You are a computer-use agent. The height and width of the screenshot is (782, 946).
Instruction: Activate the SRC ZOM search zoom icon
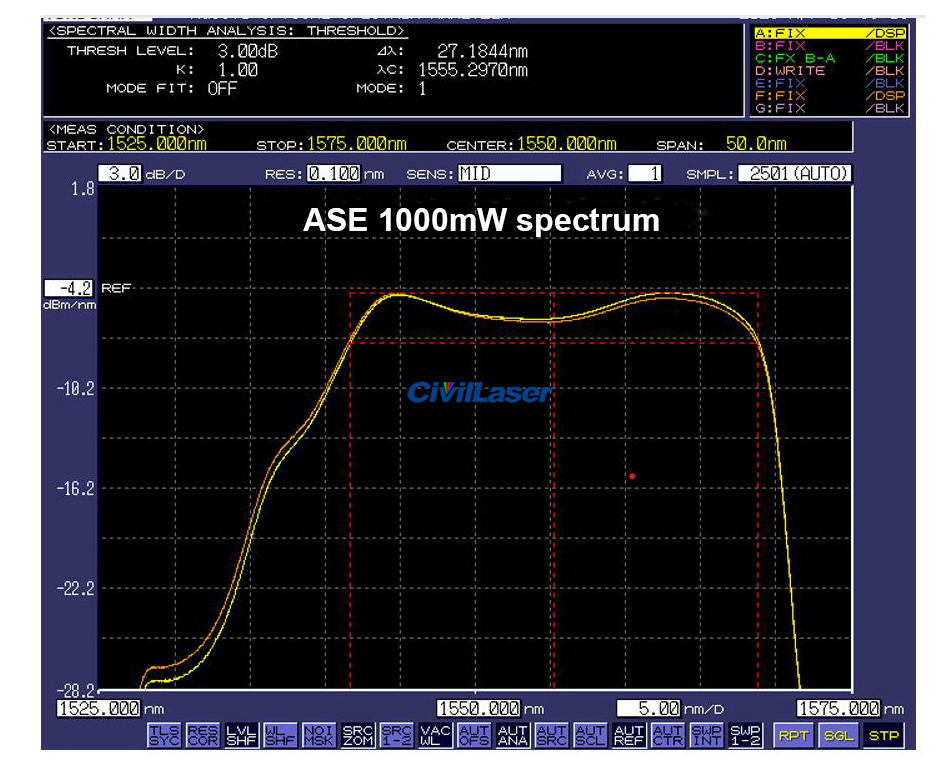click(358, 736)
